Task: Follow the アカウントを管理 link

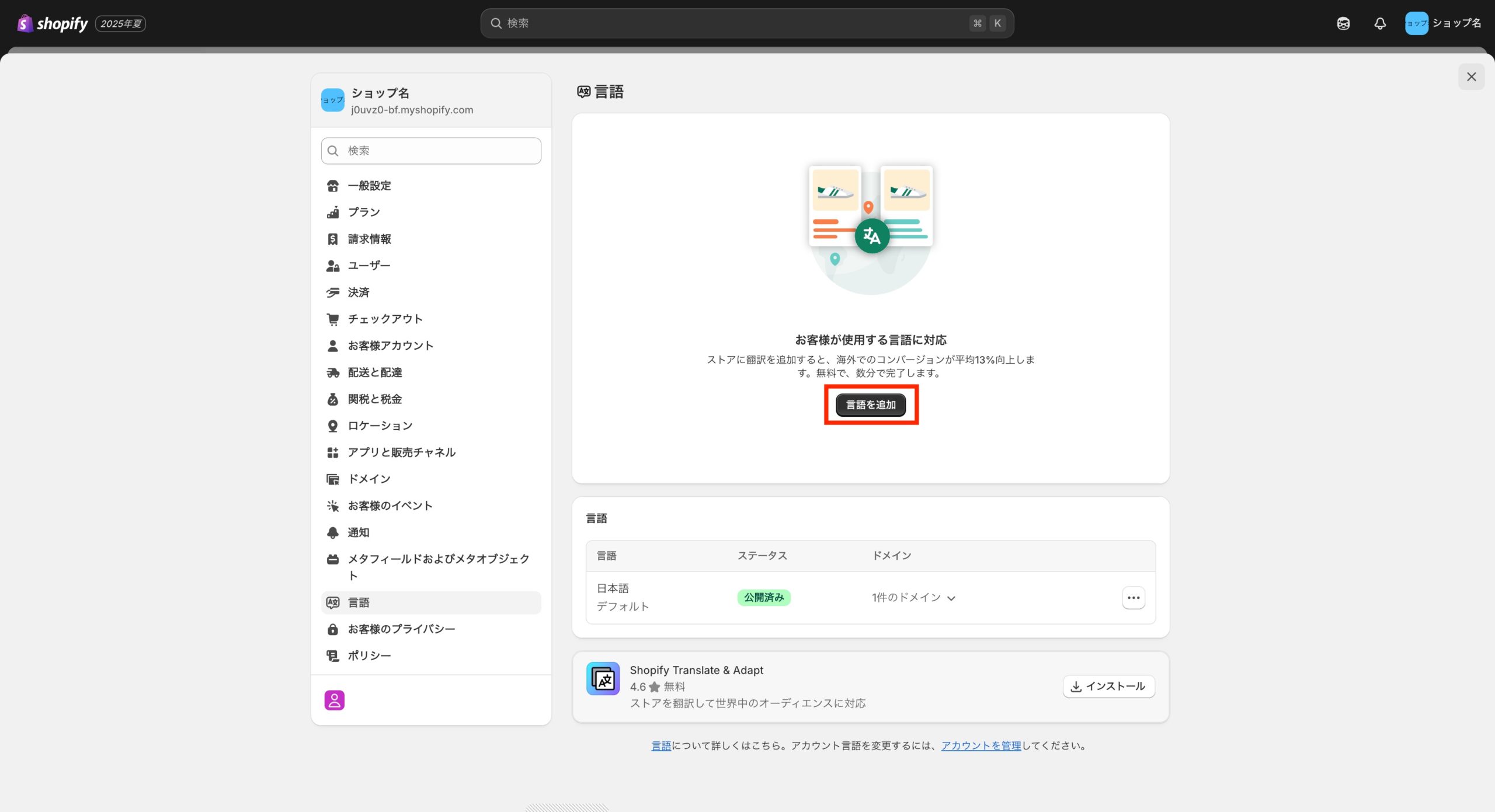Action: pyautogui.click(x=981, y=745)
